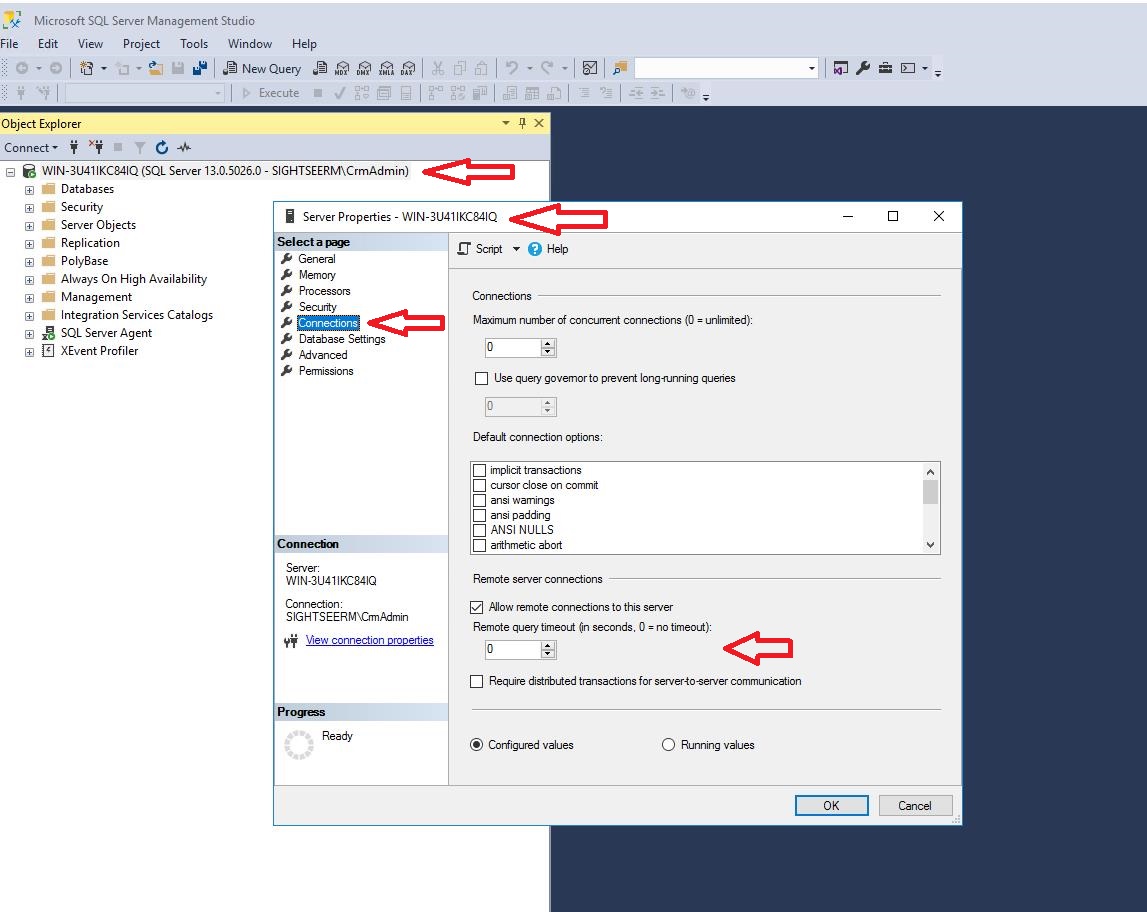Click the New Query toolbar button
Screen dimensions: 1147x912
coord(261,68)
